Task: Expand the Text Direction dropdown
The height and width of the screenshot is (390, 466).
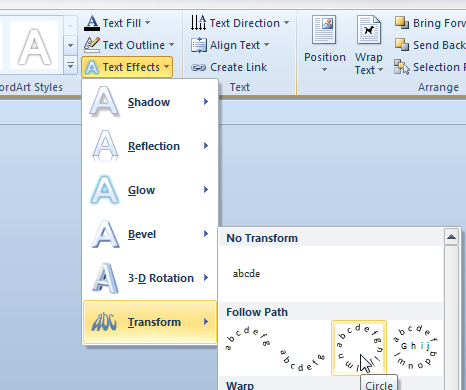Action: point(287,23)
